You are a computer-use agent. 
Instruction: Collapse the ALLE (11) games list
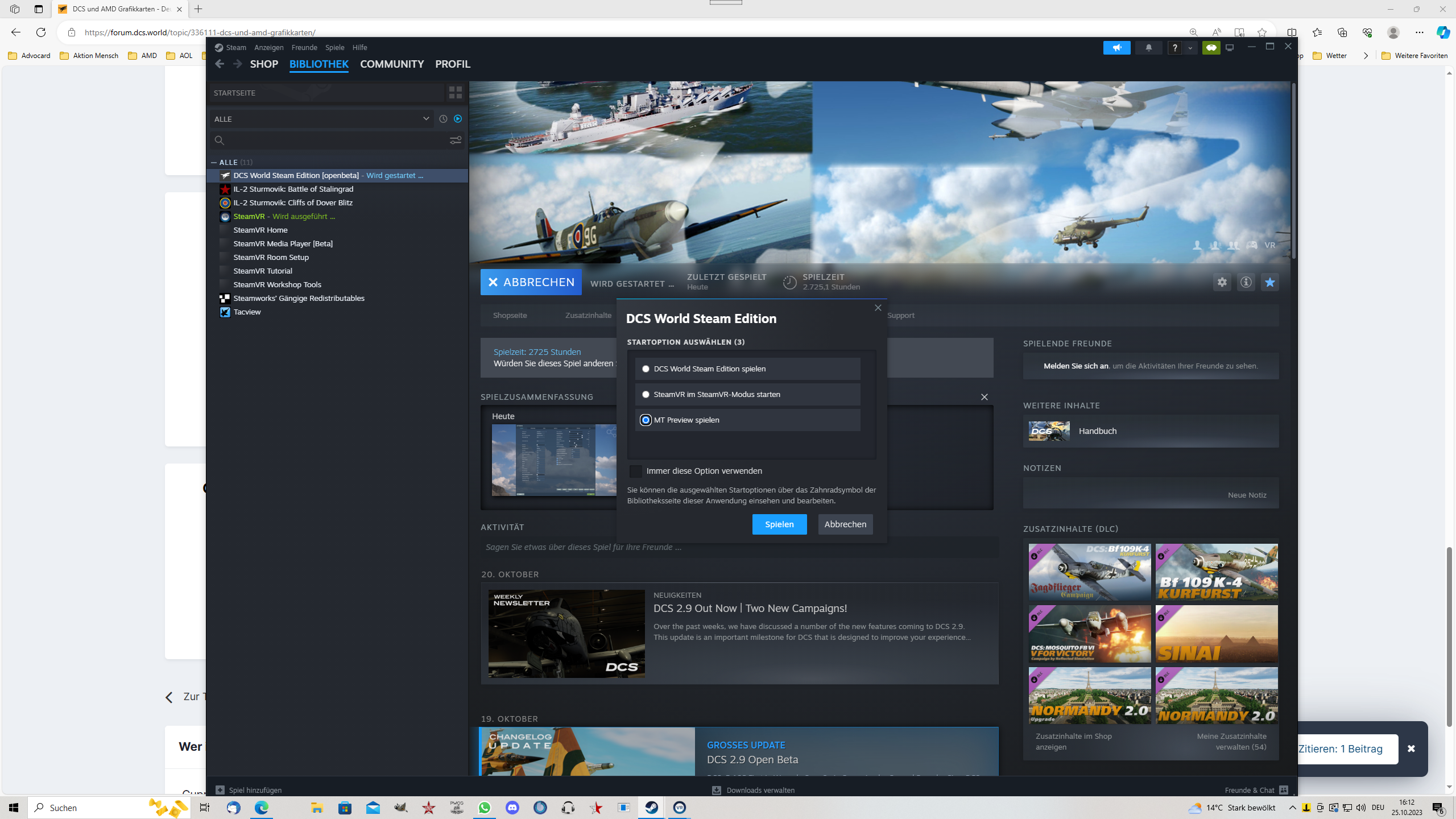coord(214,162)
